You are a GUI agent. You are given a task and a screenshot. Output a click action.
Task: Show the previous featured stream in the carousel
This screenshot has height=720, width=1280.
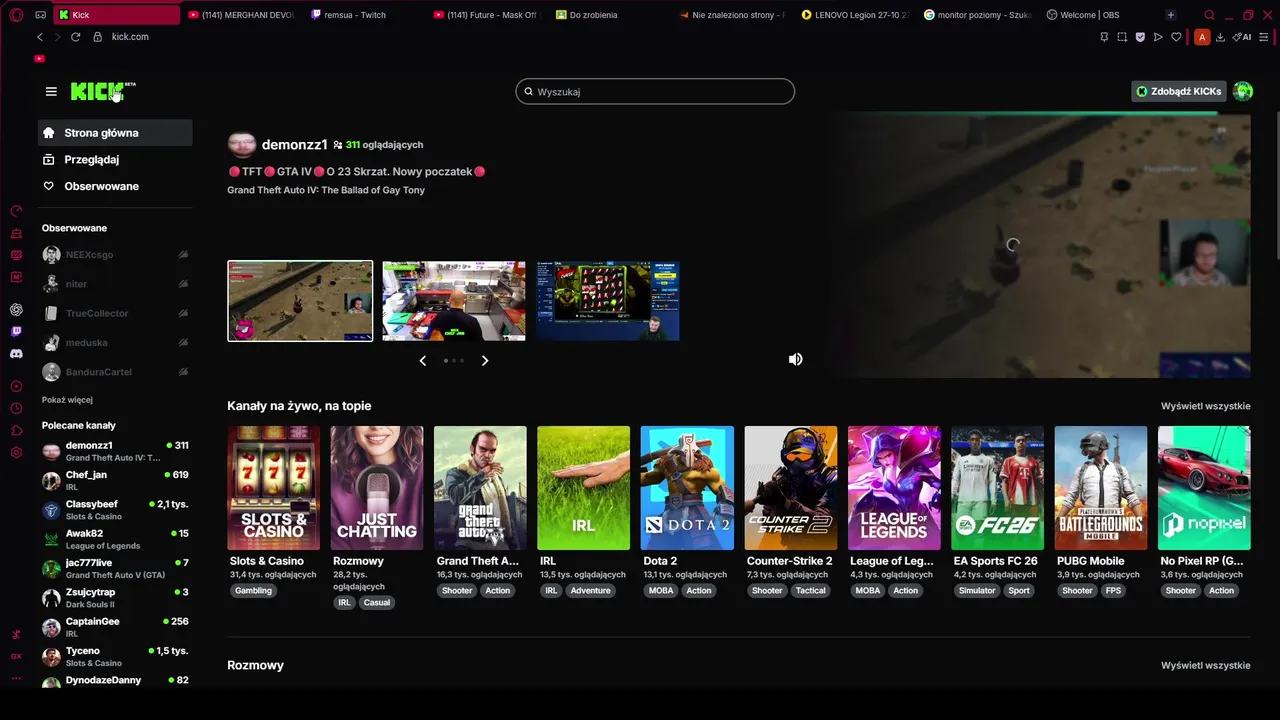click(x=423, y=360)
